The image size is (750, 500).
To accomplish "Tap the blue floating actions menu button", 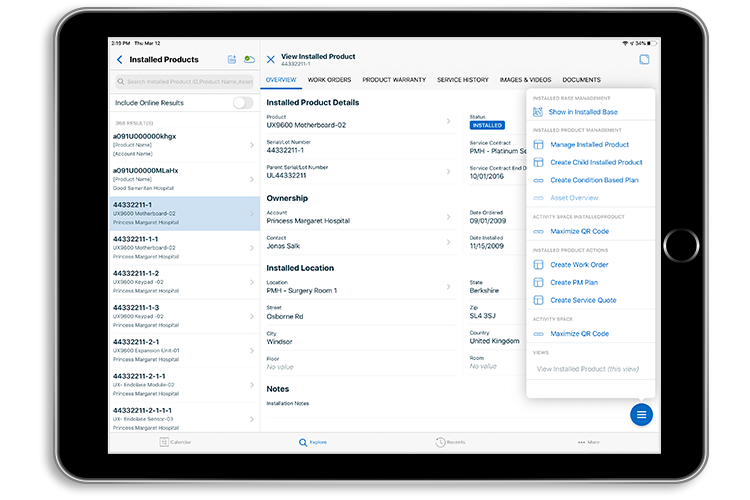I will point(641,414).
